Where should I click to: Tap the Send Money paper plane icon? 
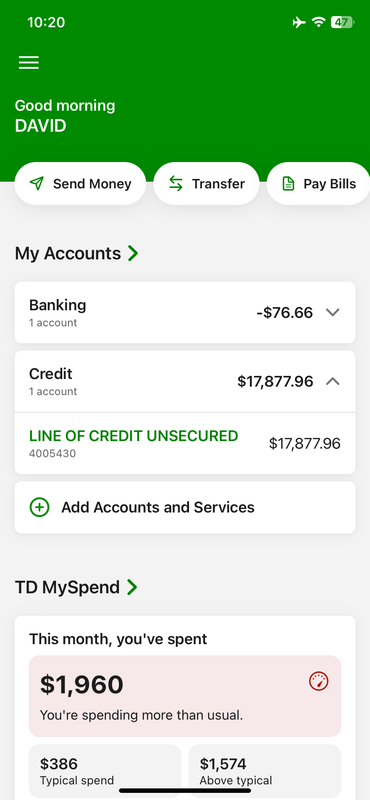point(37,184)
